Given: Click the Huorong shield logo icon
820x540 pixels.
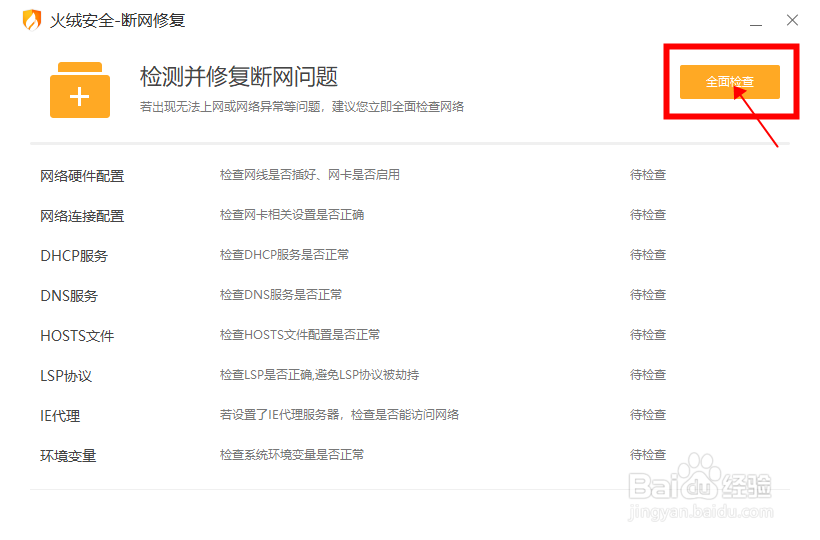Looking at the screenshot, I should click(x=32, y=20).
